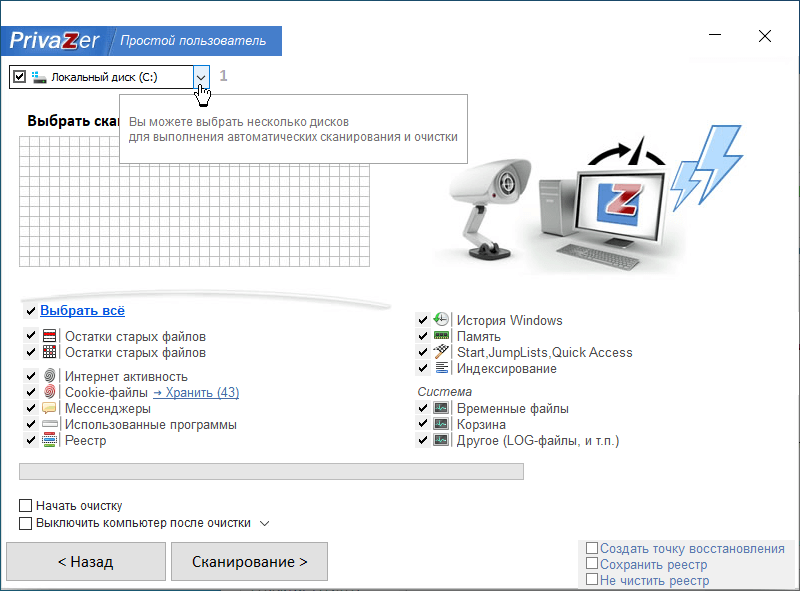800x591 pixels.
Task: Uncheck the Интернет активность checkbox
Action: coord(31,376)
